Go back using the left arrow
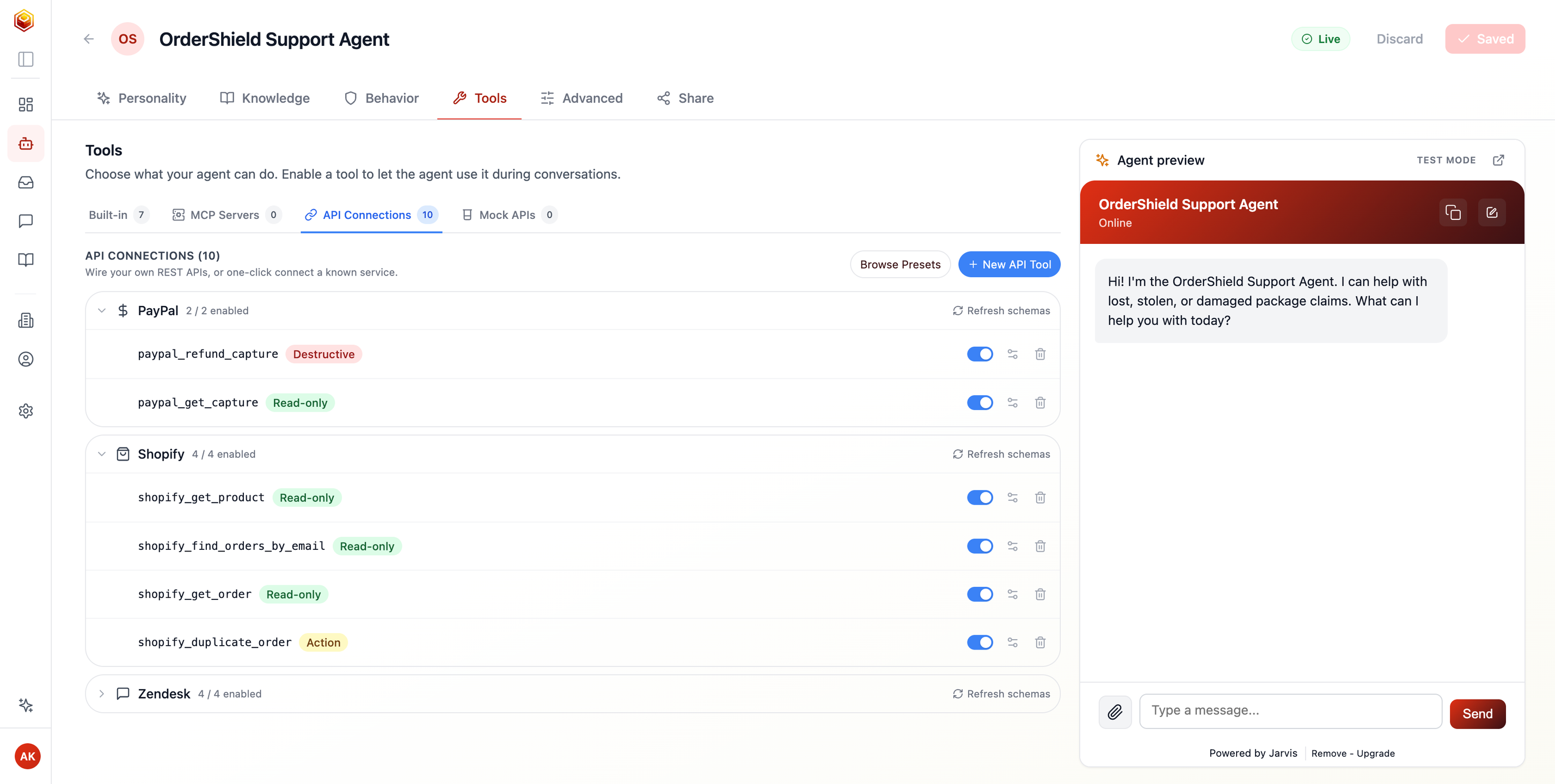 point(89,39)
